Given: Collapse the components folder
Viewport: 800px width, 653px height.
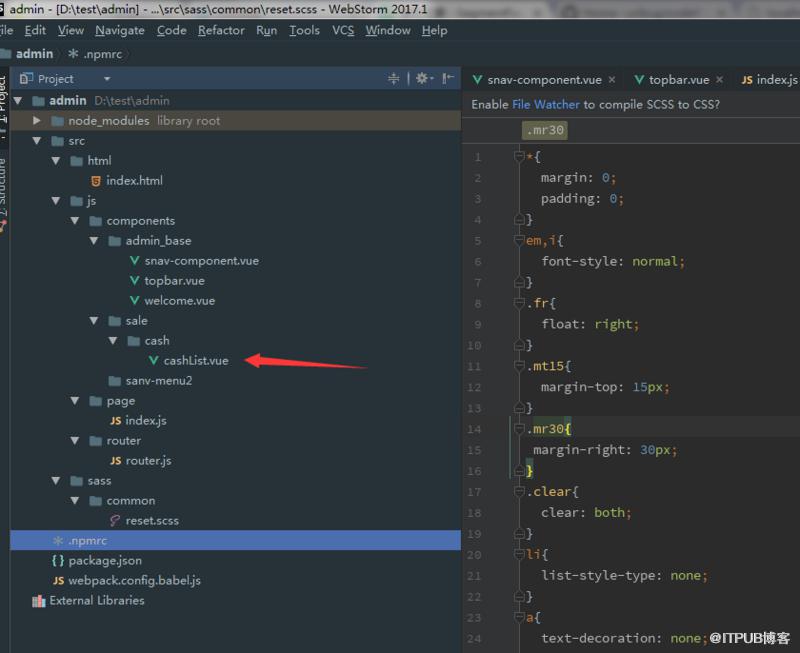Looking at the screenshot, I should pyautogui.click(x=75, y=220).
